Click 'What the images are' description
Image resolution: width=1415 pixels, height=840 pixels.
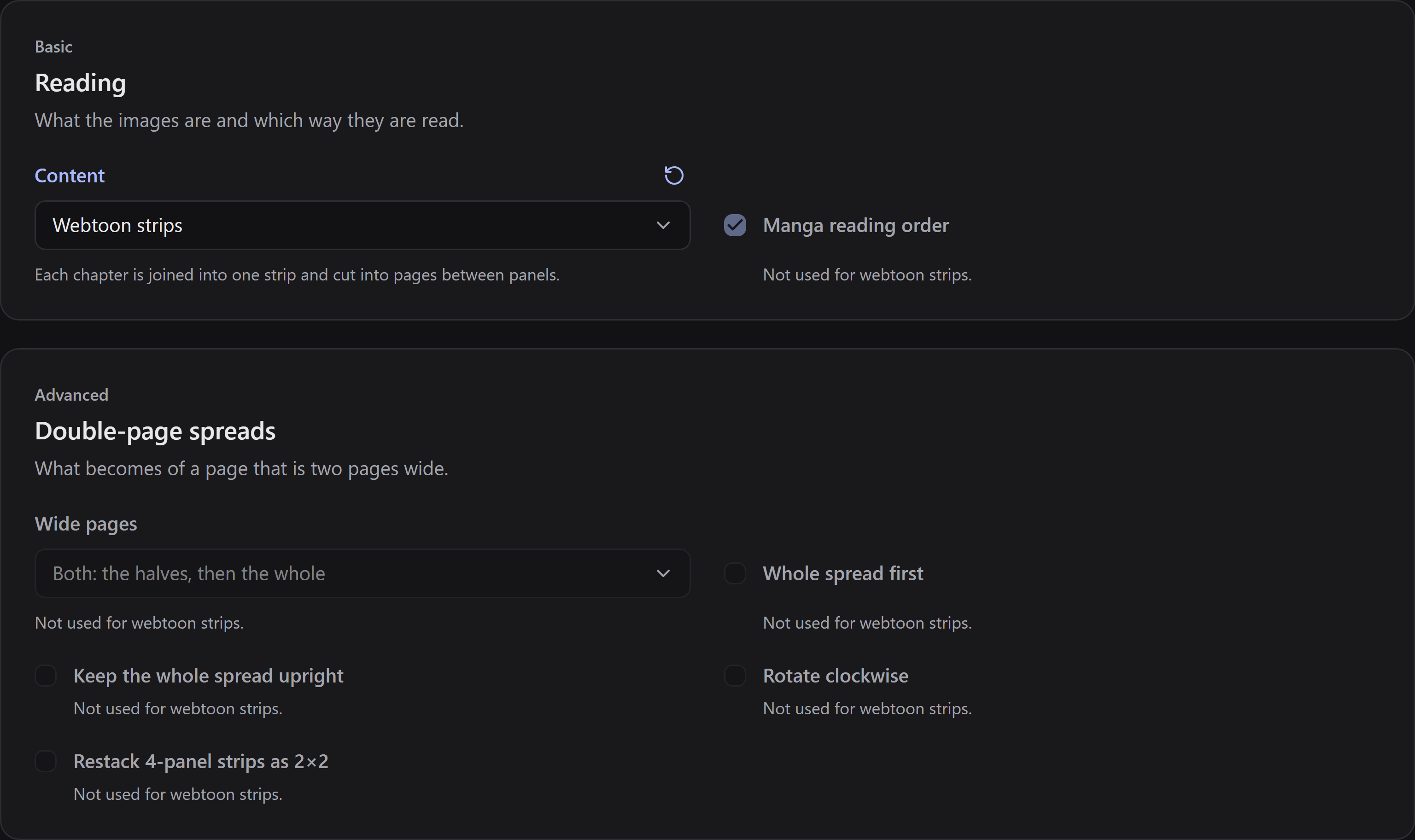point(249,121)
